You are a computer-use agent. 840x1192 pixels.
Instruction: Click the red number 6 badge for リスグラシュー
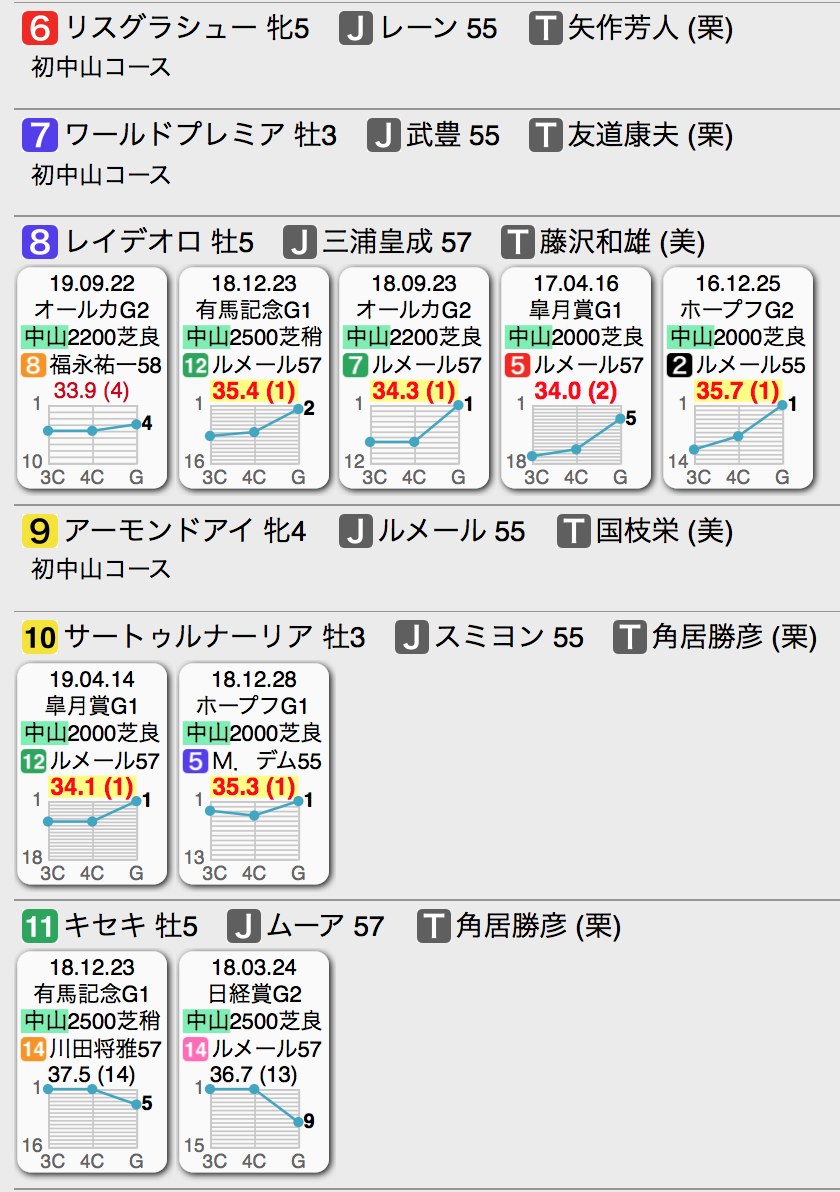click(x=40, y=28)
